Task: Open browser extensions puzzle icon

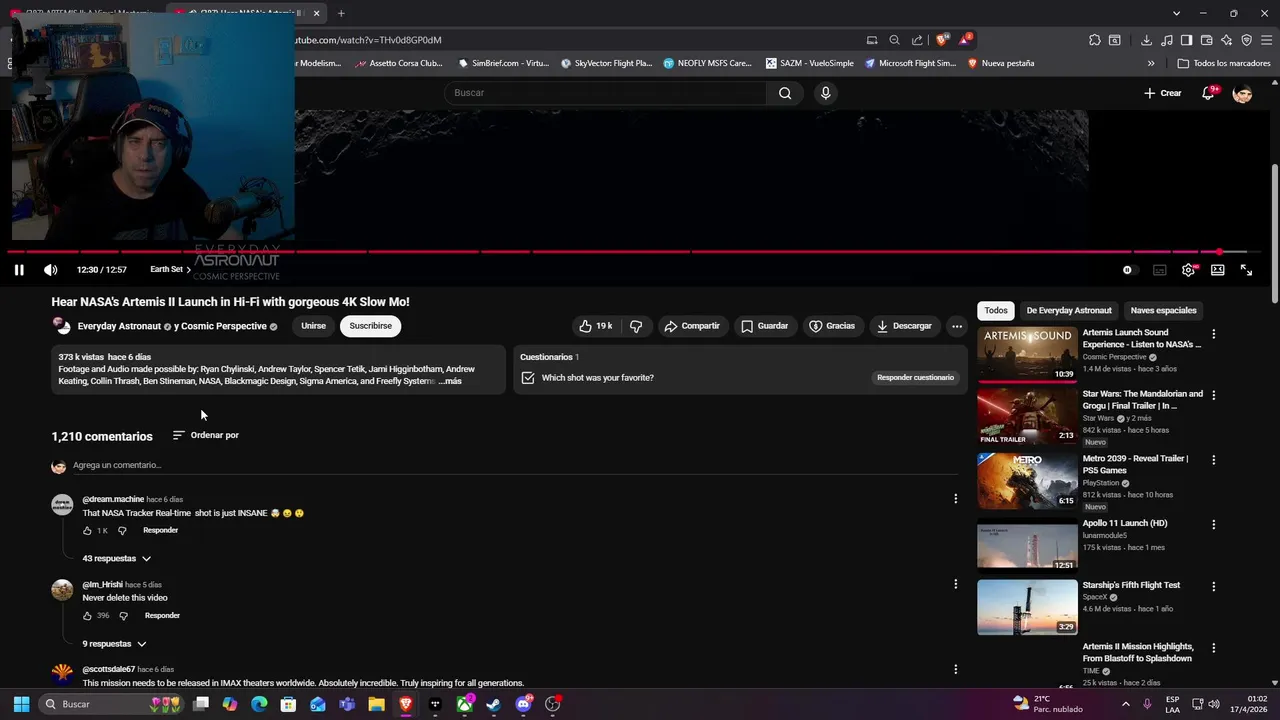Action: [x=1095, y=40]
